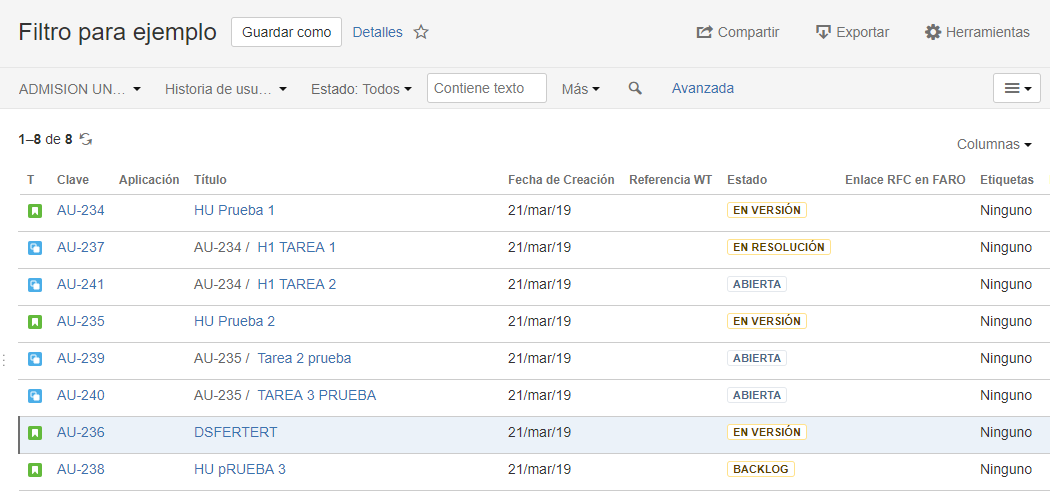Open the Avanzada search link
Image resolution: width=1050 pixels, height=493 pixels.
click(702, 88)
